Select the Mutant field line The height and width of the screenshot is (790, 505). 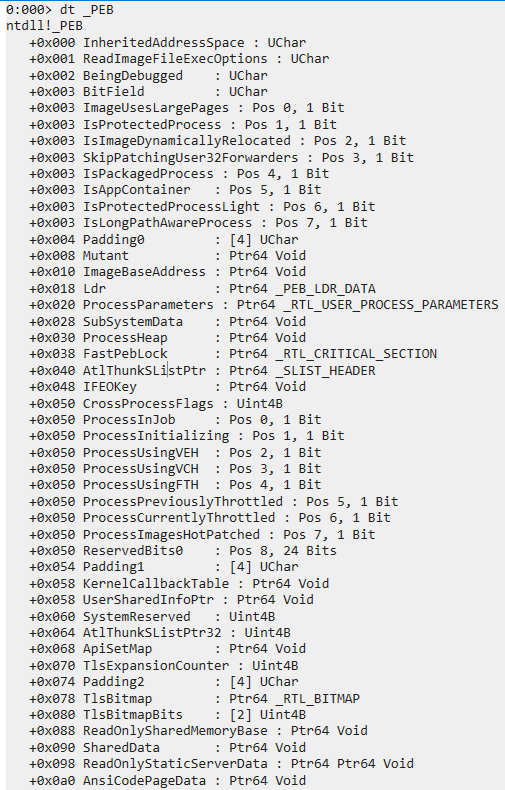pos(167,255)
